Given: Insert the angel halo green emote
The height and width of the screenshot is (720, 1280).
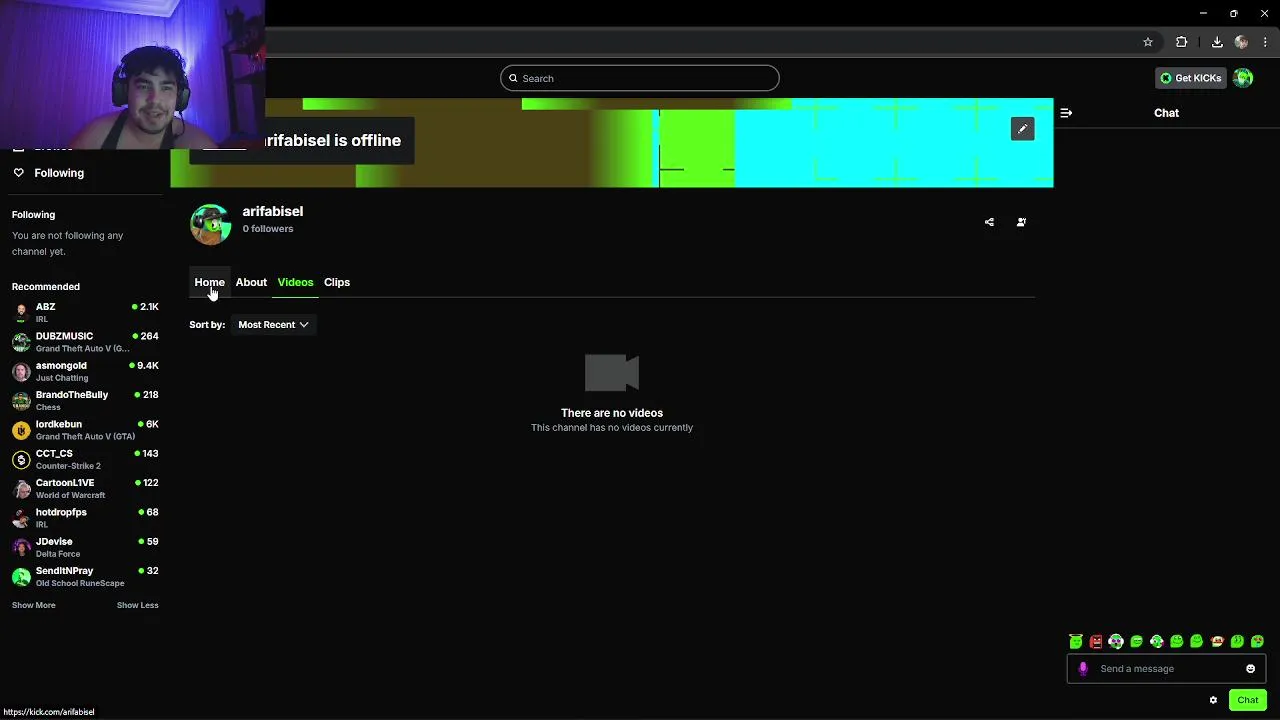Looking at the screenshot, I should click(x=1076, y=641).
